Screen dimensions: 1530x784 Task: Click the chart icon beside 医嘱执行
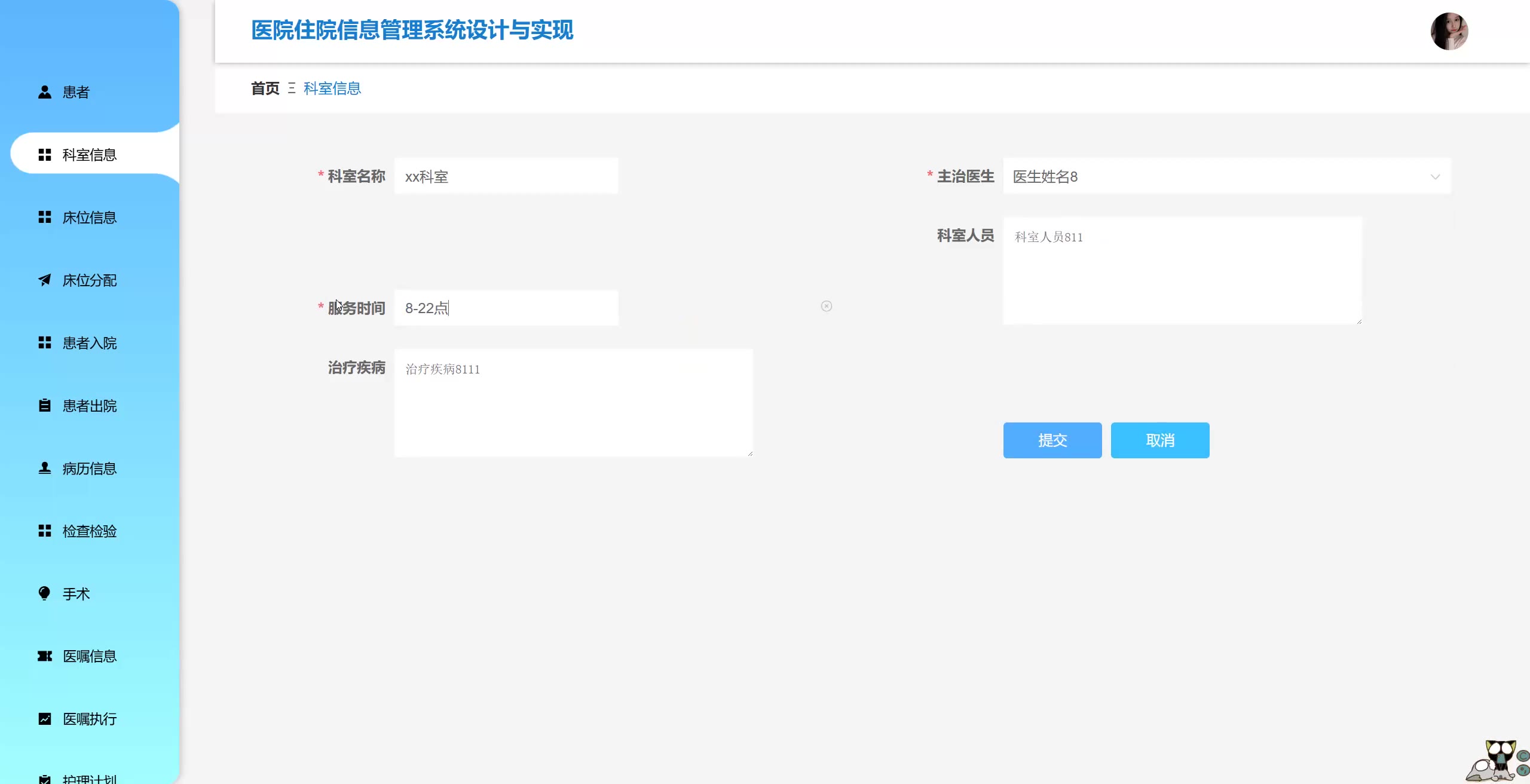(x=44, y=719)
